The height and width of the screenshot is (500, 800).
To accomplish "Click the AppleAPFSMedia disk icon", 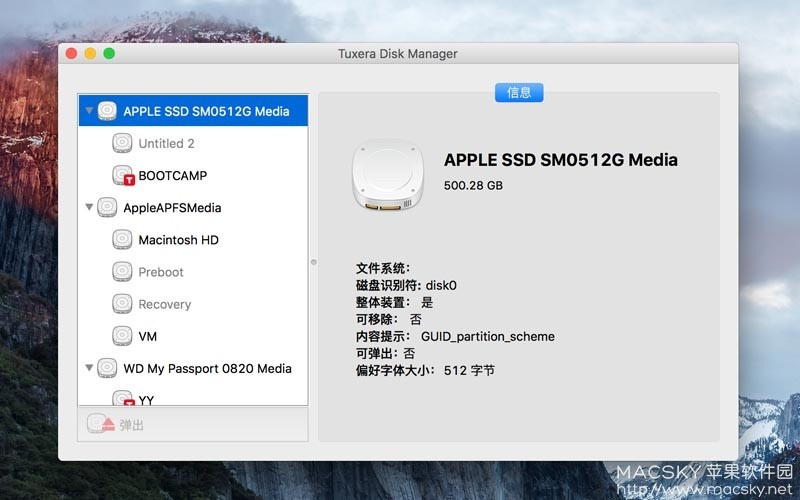I will 107,208.
